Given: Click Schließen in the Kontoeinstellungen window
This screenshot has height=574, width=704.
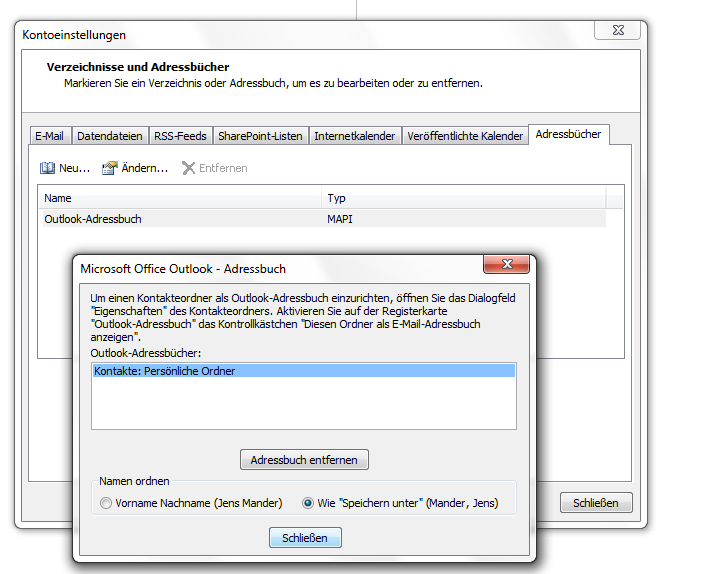Looking at the screenshot, I should point(596,503).
